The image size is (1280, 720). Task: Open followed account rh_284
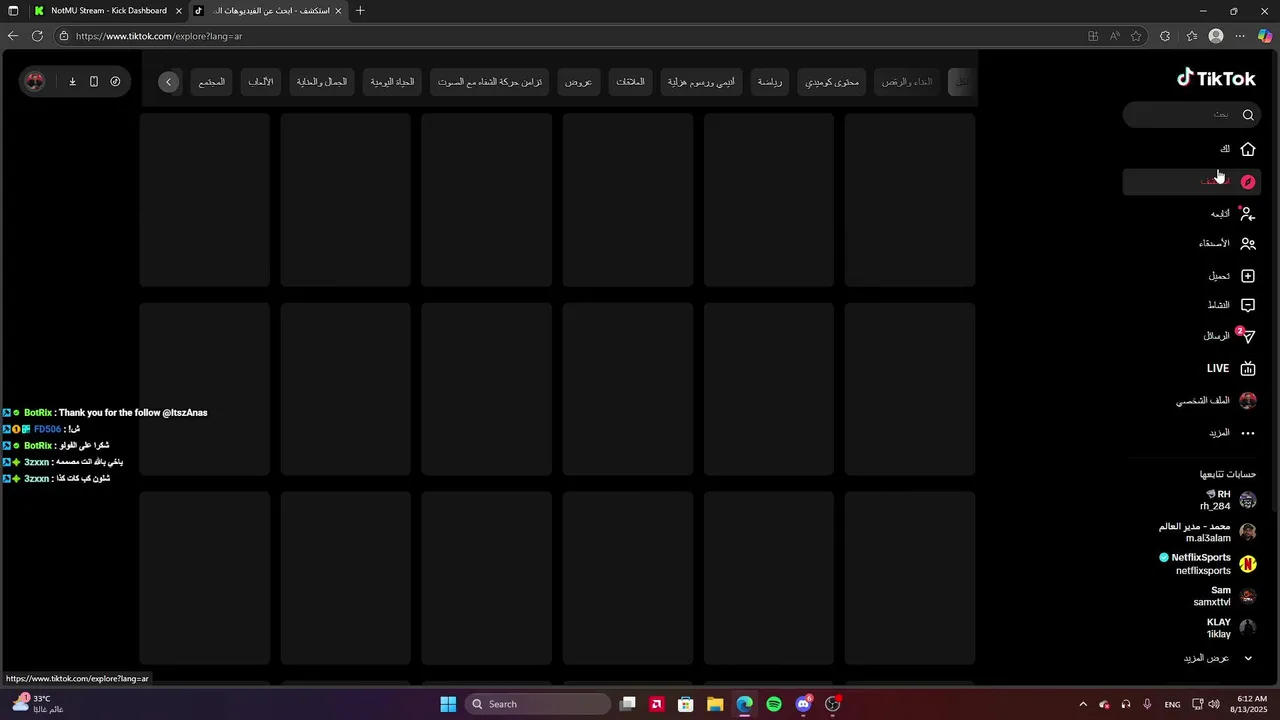click(x=1218, y=500)
